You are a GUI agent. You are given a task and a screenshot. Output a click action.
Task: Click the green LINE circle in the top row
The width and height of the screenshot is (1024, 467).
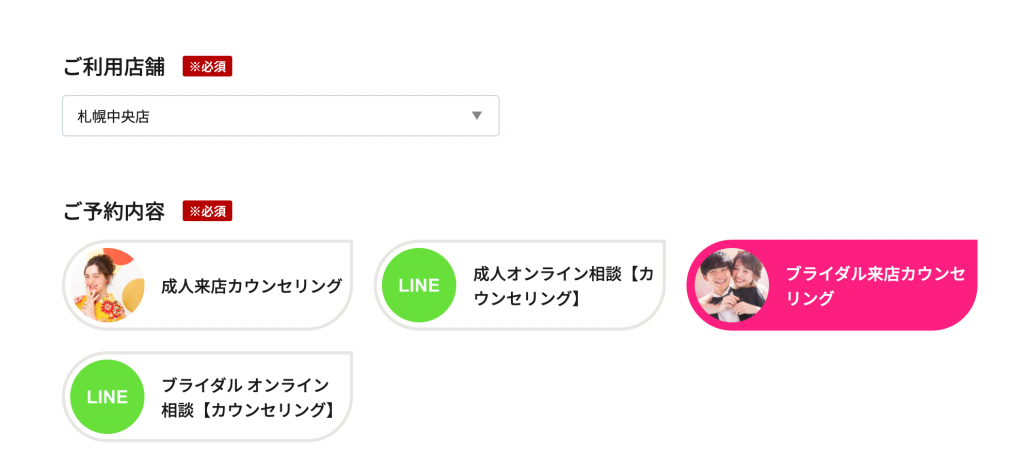pos(419,285)
